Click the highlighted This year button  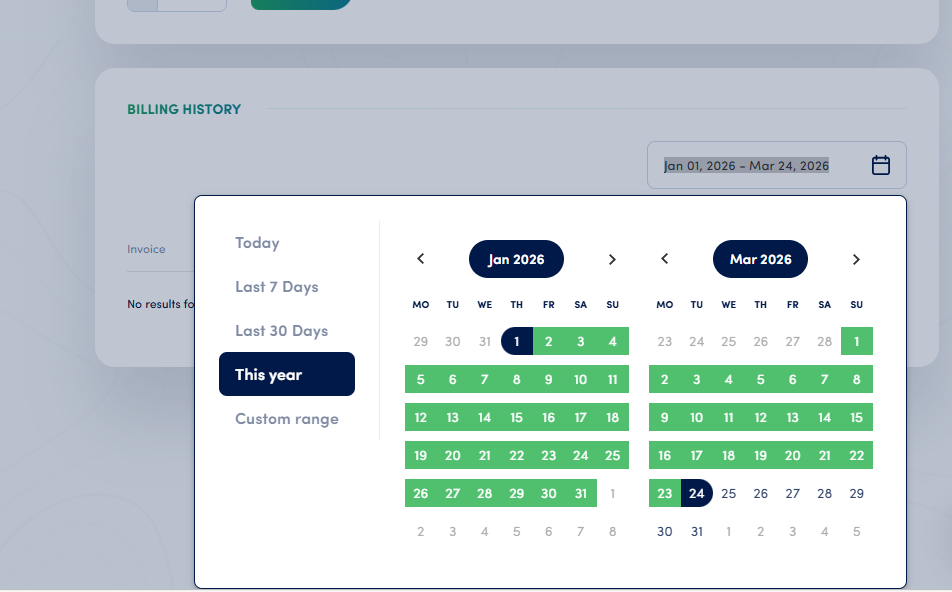286,374
